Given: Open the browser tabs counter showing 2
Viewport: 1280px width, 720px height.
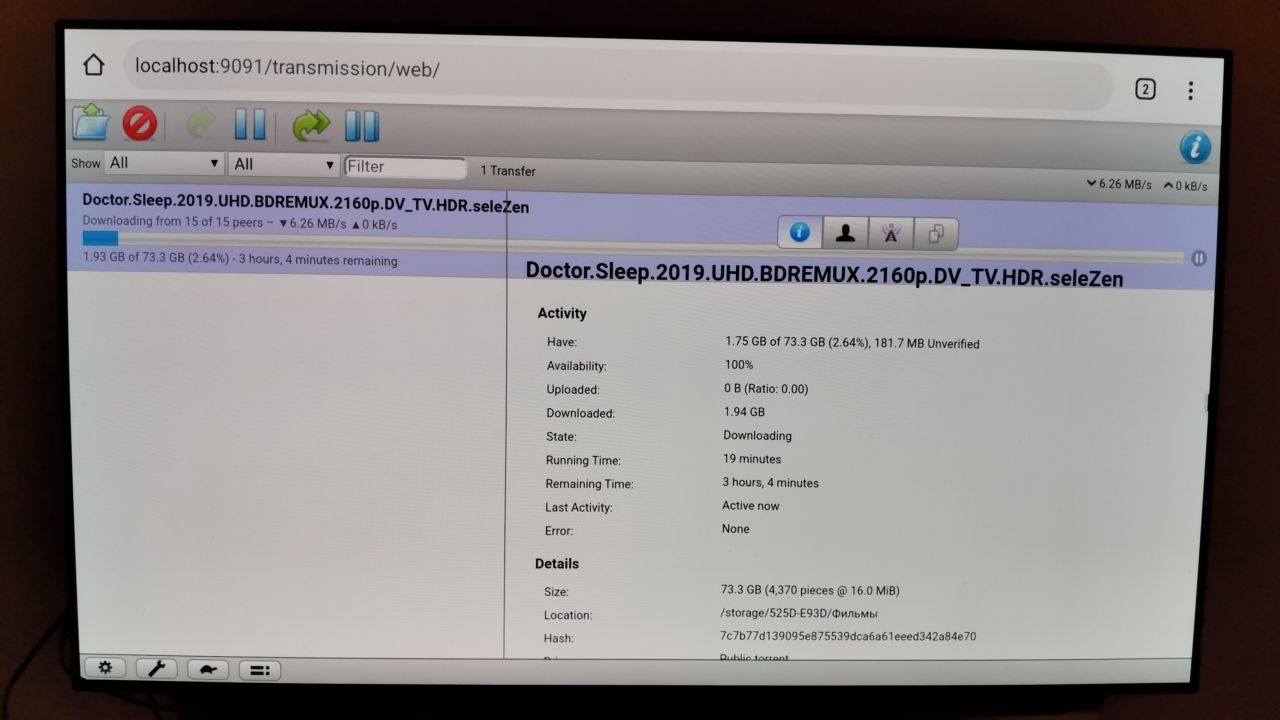Looking at the screenshot, I should (1145, 89).
